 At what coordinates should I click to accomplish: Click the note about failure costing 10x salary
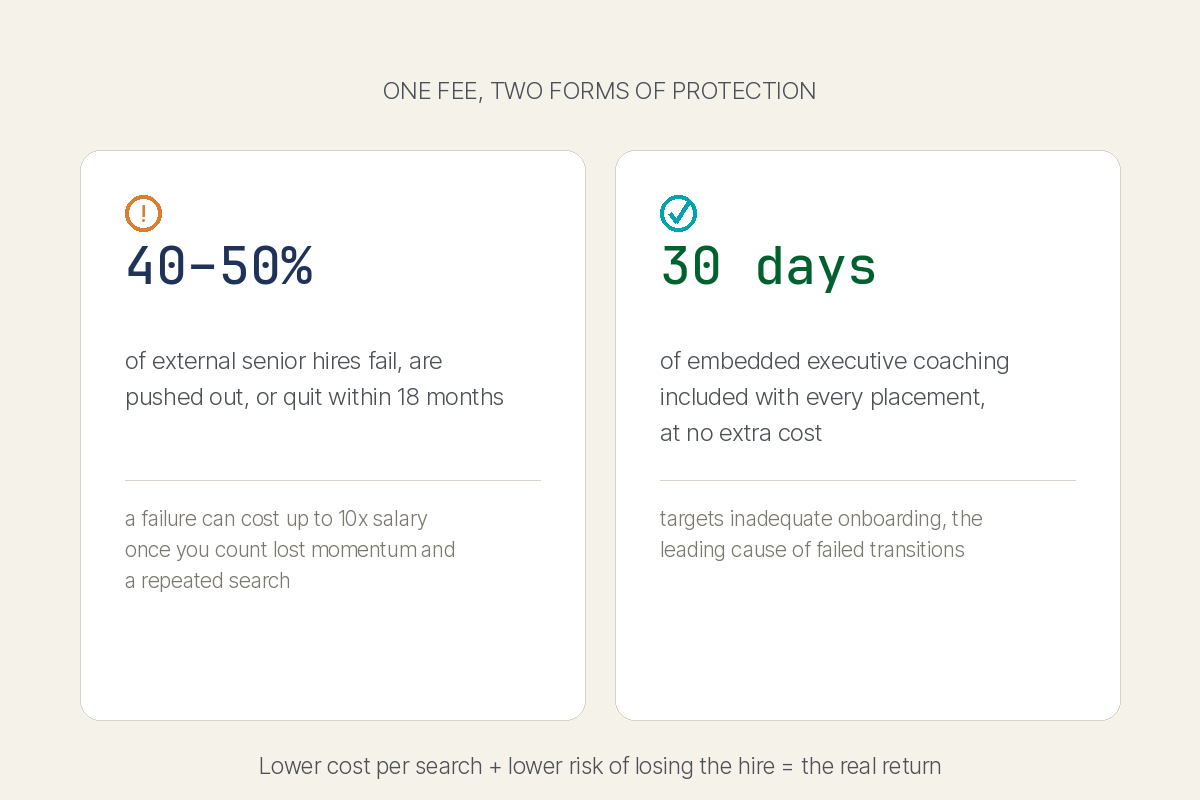290,550
